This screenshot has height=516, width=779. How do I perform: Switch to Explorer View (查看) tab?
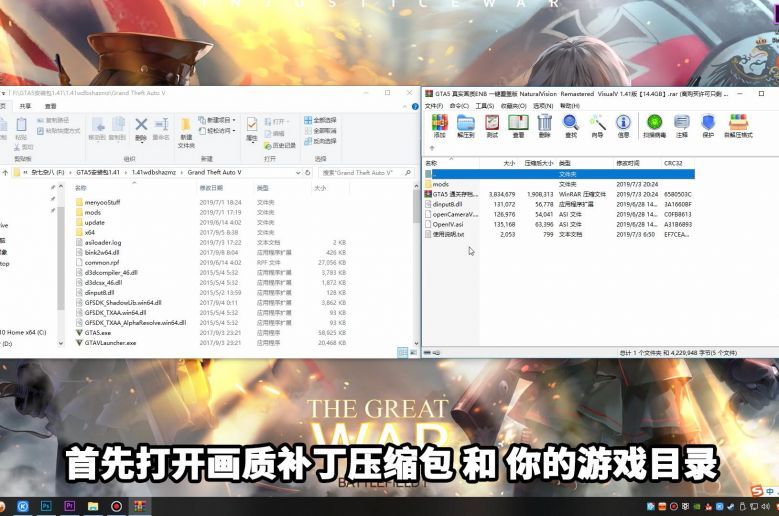(x=51, y=106)
